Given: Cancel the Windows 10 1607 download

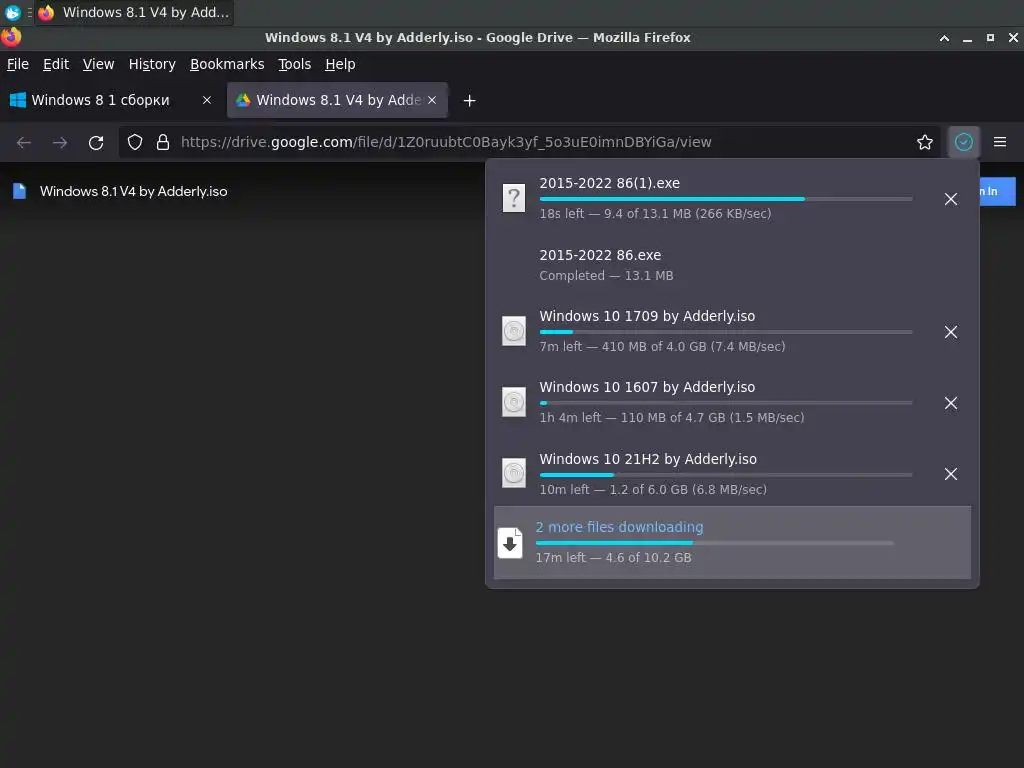Looking at the screenshot, I should 950,403.
